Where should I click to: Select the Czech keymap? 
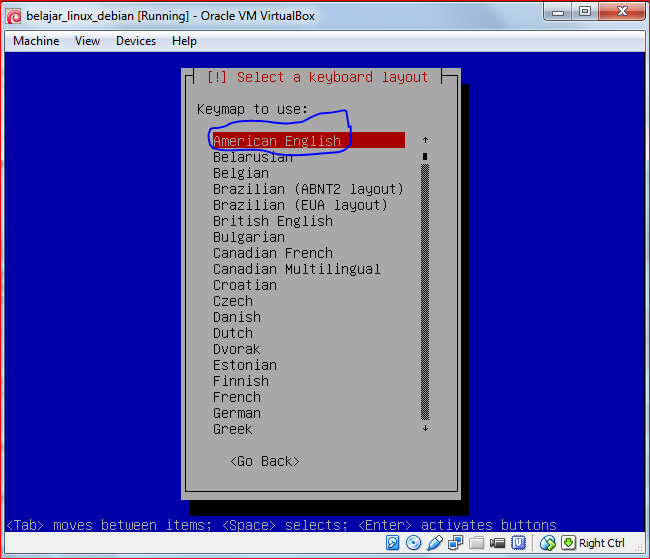click(x=233, y=301)
